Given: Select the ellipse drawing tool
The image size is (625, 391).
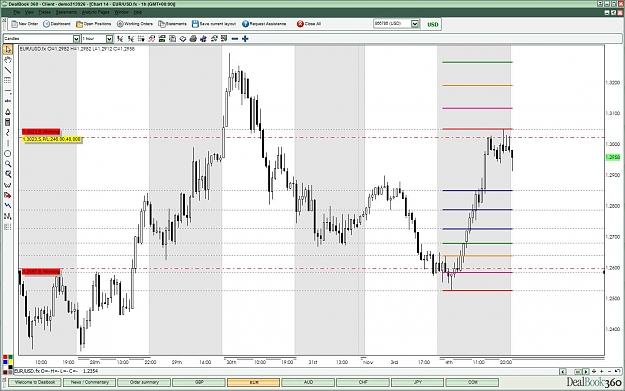Looking at the screenshot, I should click(8, 153).
